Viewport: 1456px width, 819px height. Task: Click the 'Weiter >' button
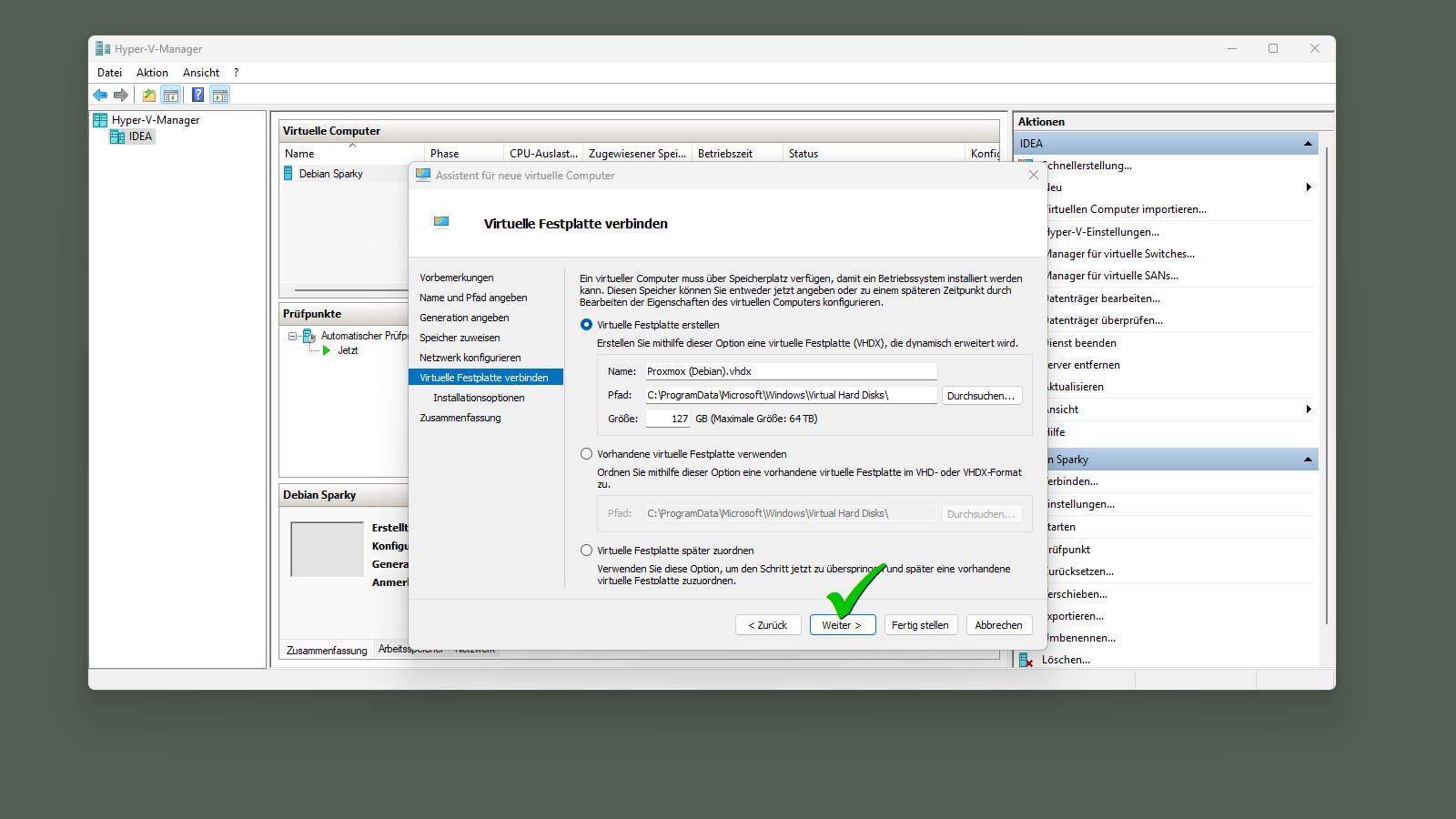click(x=842, y=625)
